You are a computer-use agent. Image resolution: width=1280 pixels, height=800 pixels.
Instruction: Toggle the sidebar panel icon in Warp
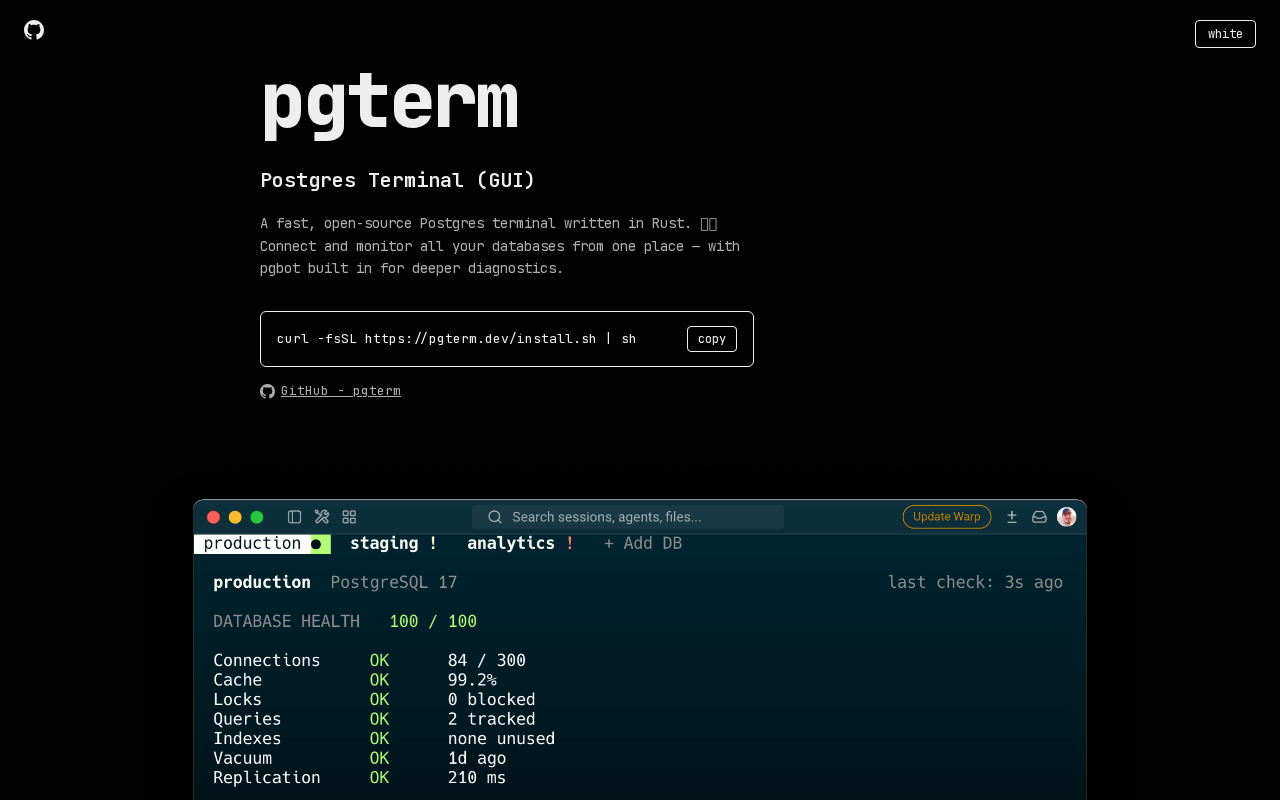coord(294,517)
